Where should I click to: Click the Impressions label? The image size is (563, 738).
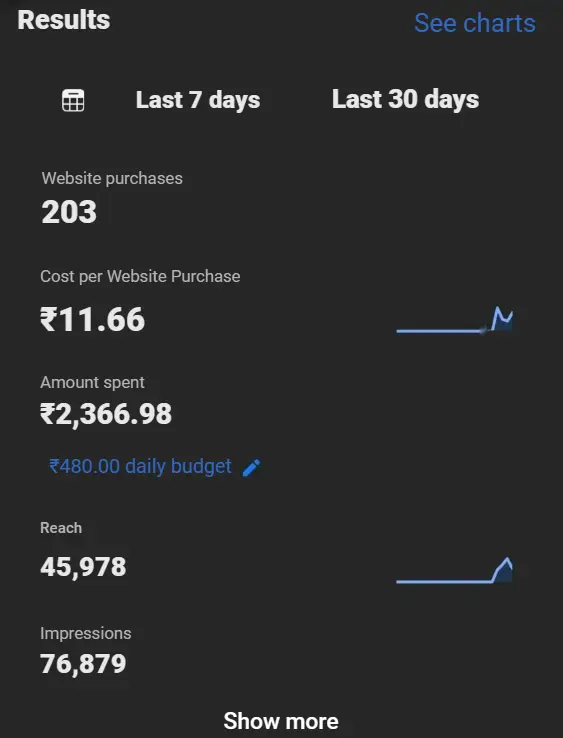coord(86,634)
